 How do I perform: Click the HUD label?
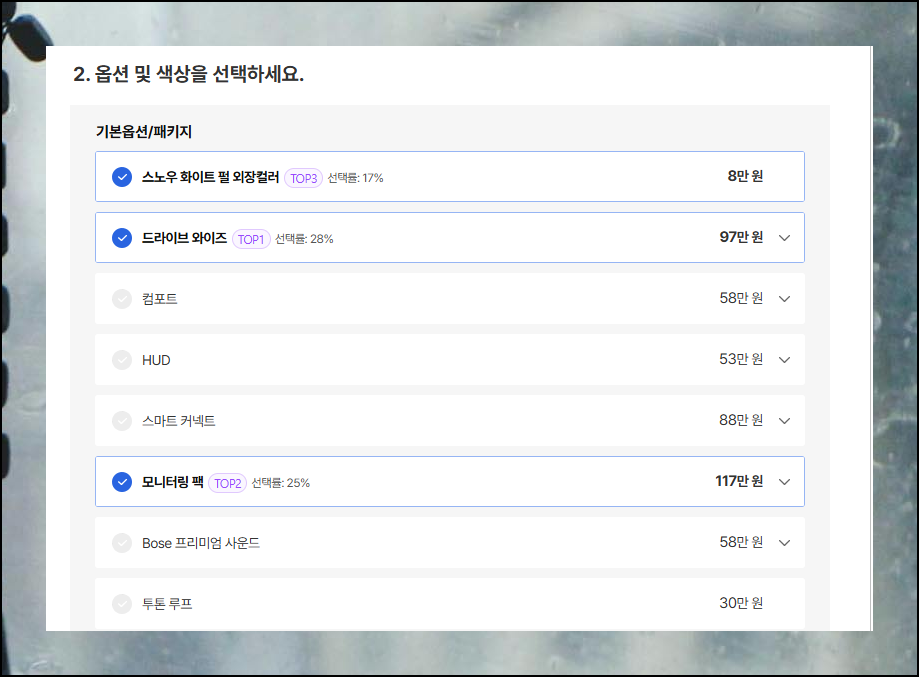click(x=156, y=360)
